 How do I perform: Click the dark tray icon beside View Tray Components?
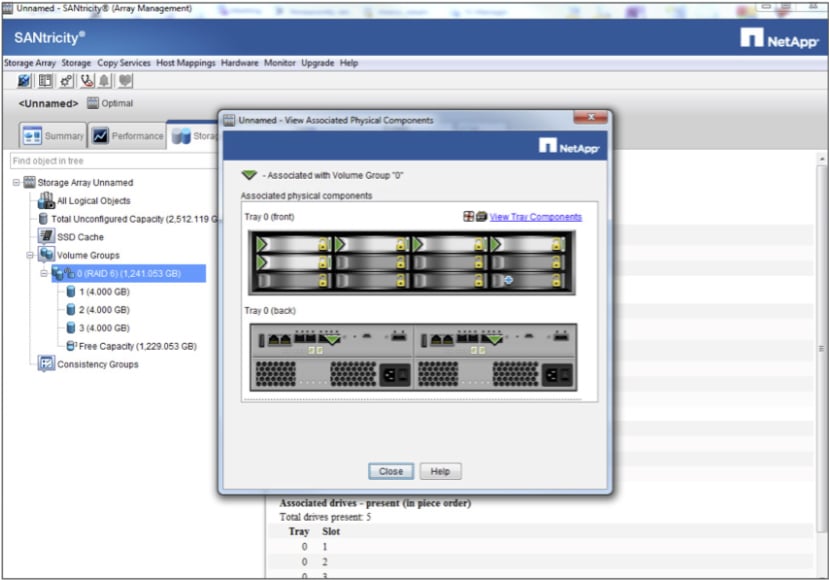(x=481, y=216)
